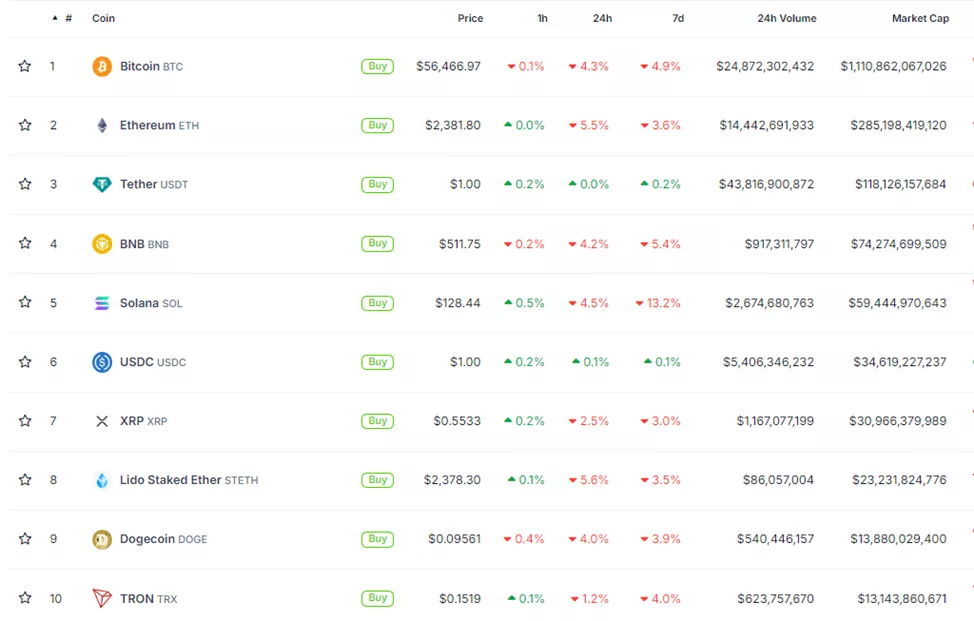Click the Price column header
Screen dimensions: 974x621
(470, 18)
